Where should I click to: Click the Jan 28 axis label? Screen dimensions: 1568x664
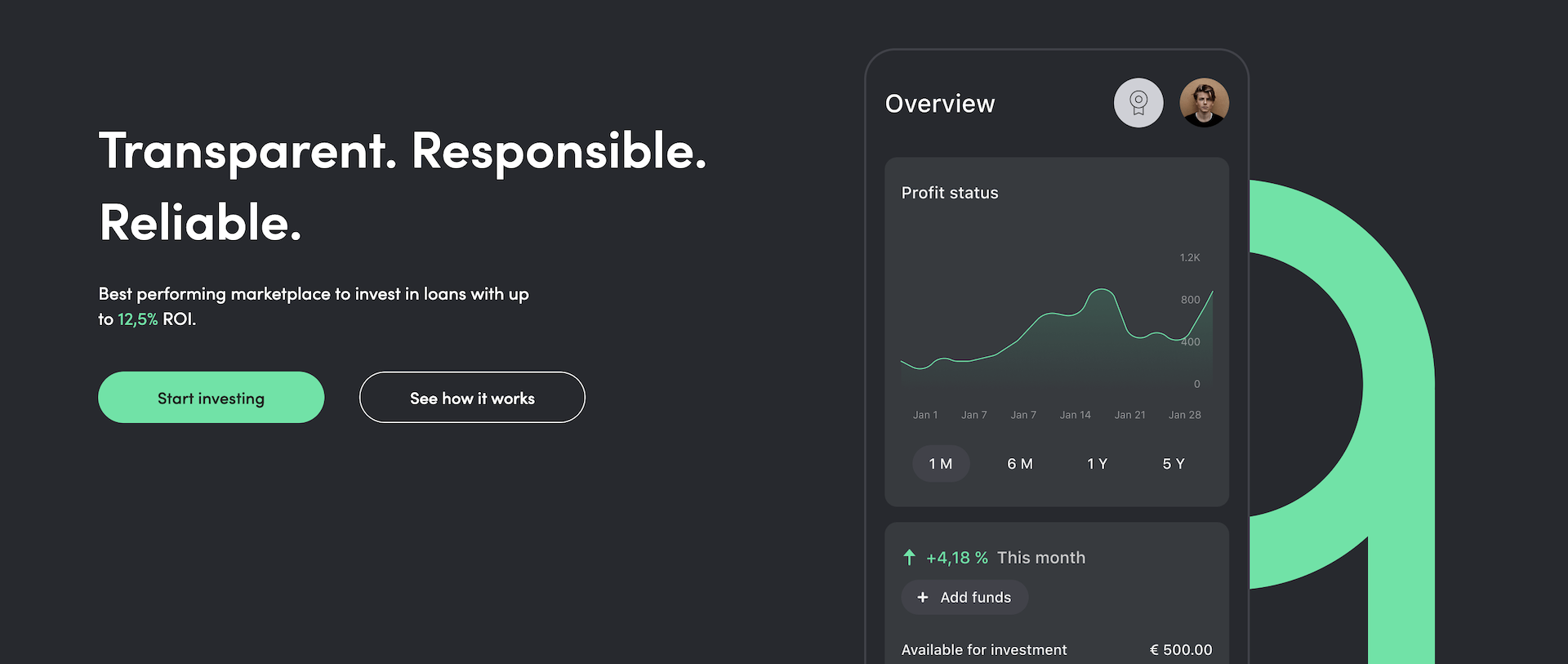point(1184,415)
